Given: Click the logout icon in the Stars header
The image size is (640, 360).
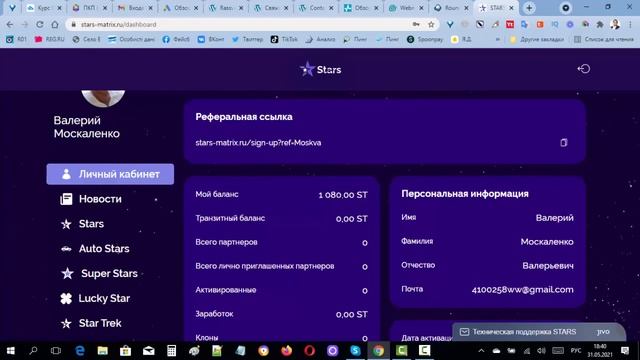Looking at the screenshot, I should click(x=583, y=69).
